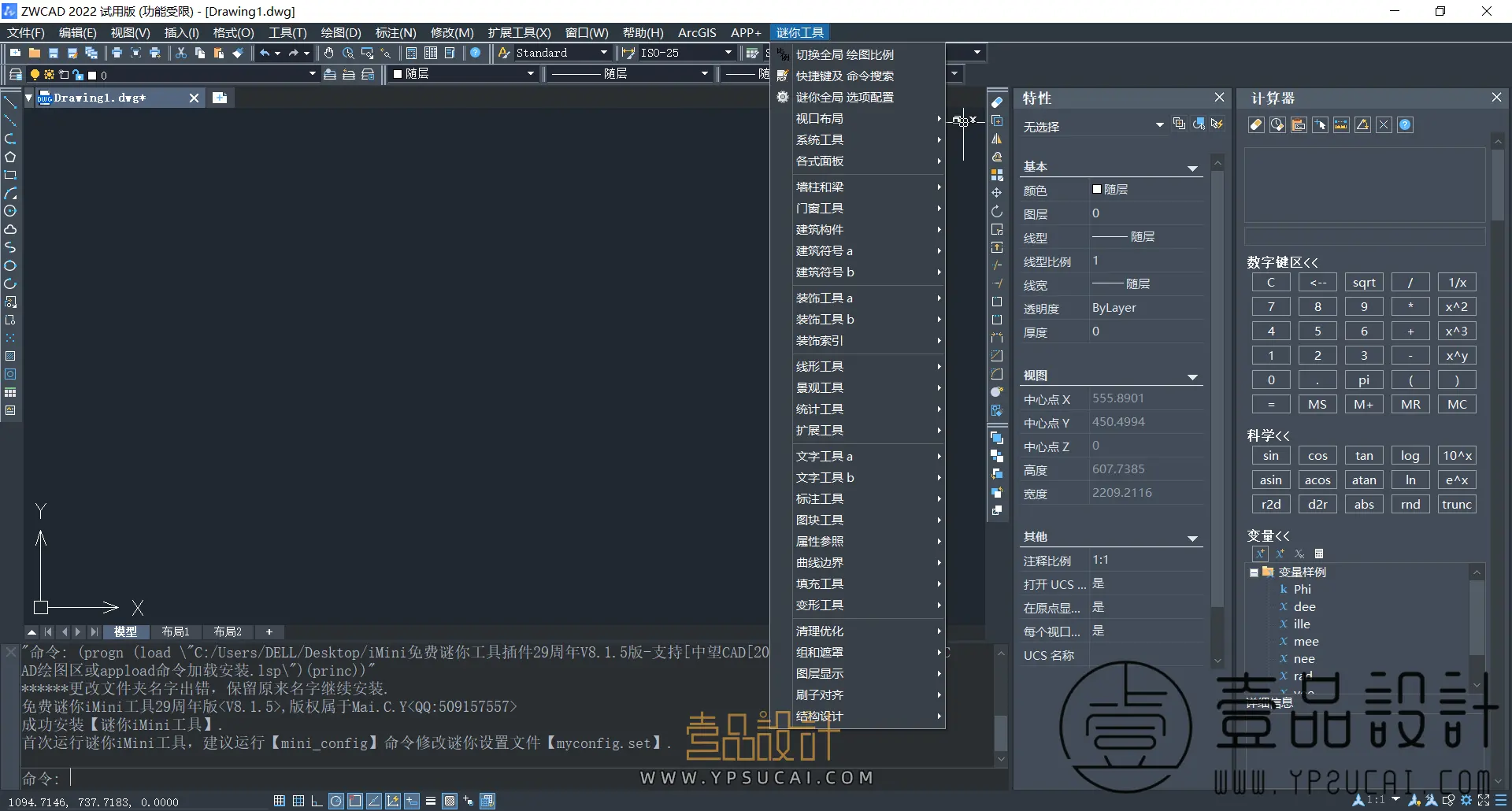Click the Save icon in the toolbar
The width and height of the screenshot is (1512, 811).
[x=54, y=53]
